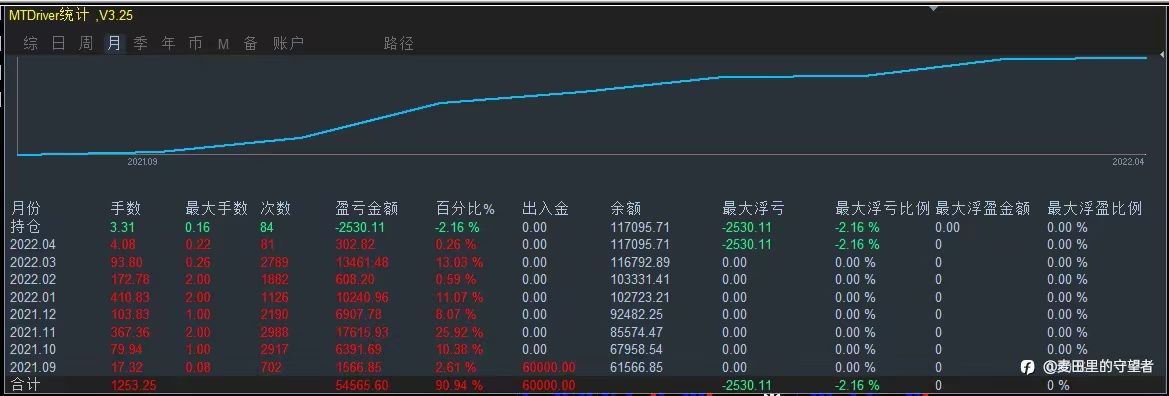
Task: Click the 25.92 % percentage cell
Action: click(459, 332)
